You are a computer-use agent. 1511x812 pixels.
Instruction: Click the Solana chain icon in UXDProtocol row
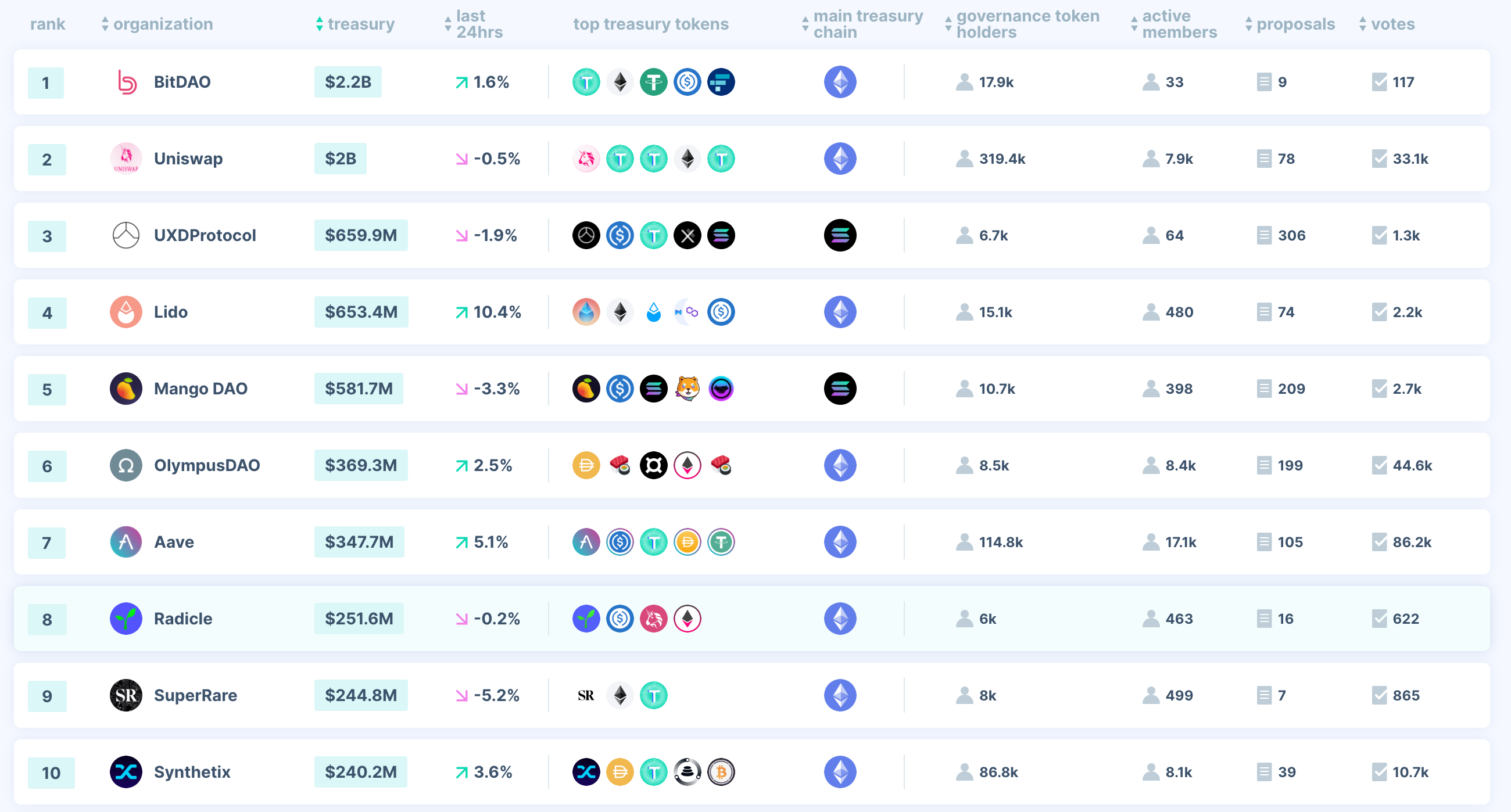click(x=840, y=236)
